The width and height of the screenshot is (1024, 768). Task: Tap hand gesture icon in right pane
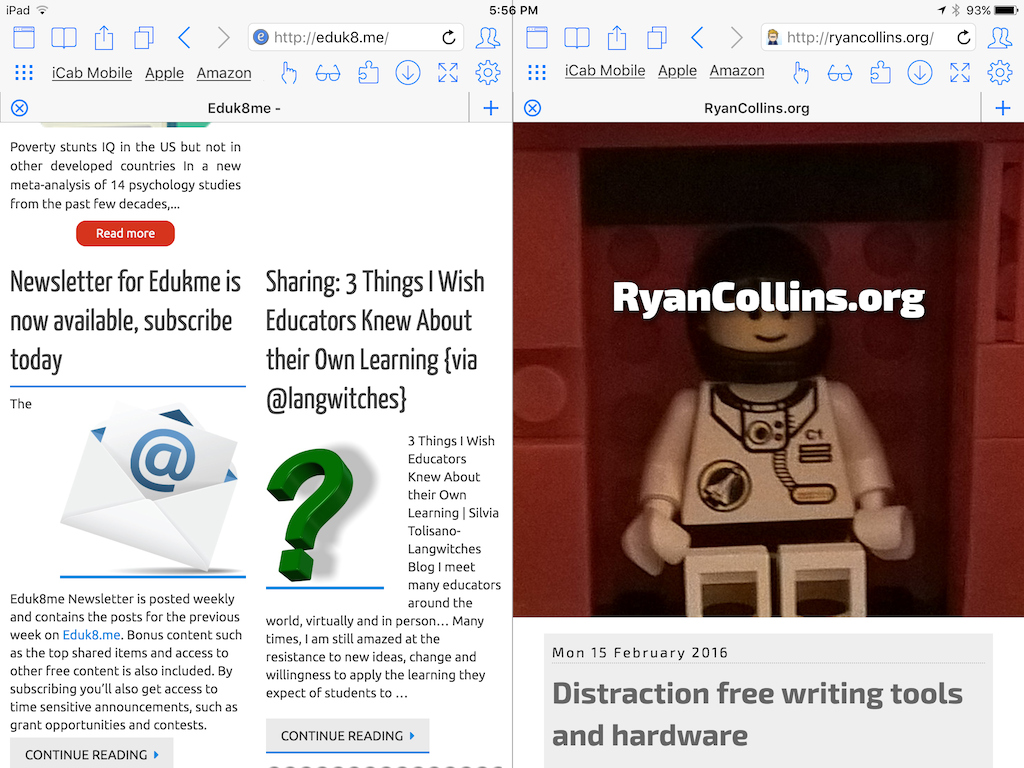801,72
